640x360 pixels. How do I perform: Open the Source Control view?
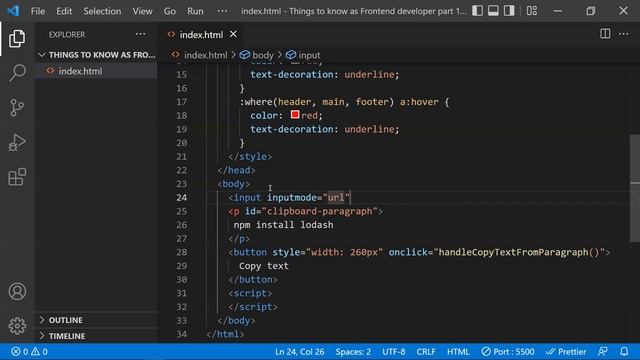17,108
